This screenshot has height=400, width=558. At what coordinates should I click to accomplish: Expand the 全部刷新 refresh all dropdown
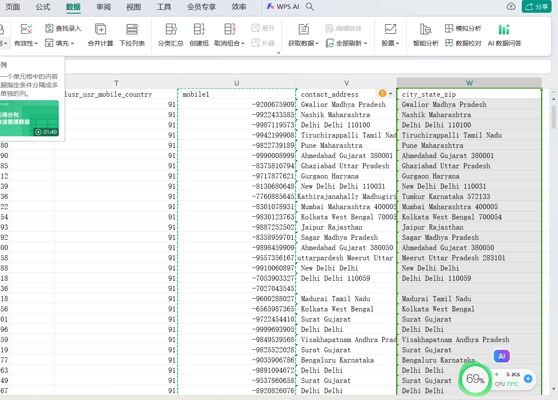point(347,43)
